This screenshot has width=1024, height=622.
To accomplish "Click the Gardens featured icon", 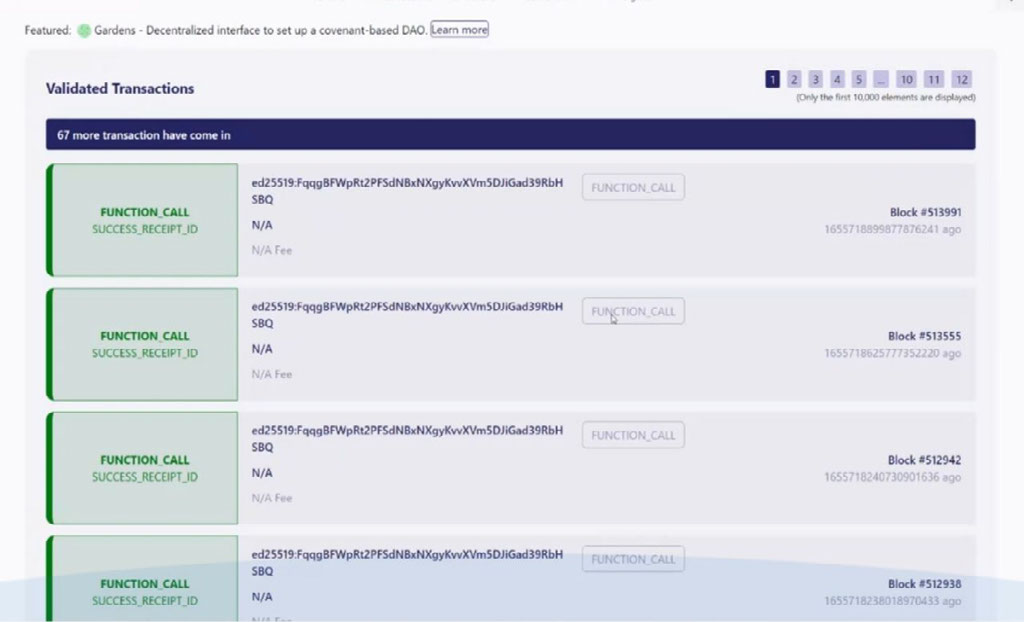I will [84, 30].
